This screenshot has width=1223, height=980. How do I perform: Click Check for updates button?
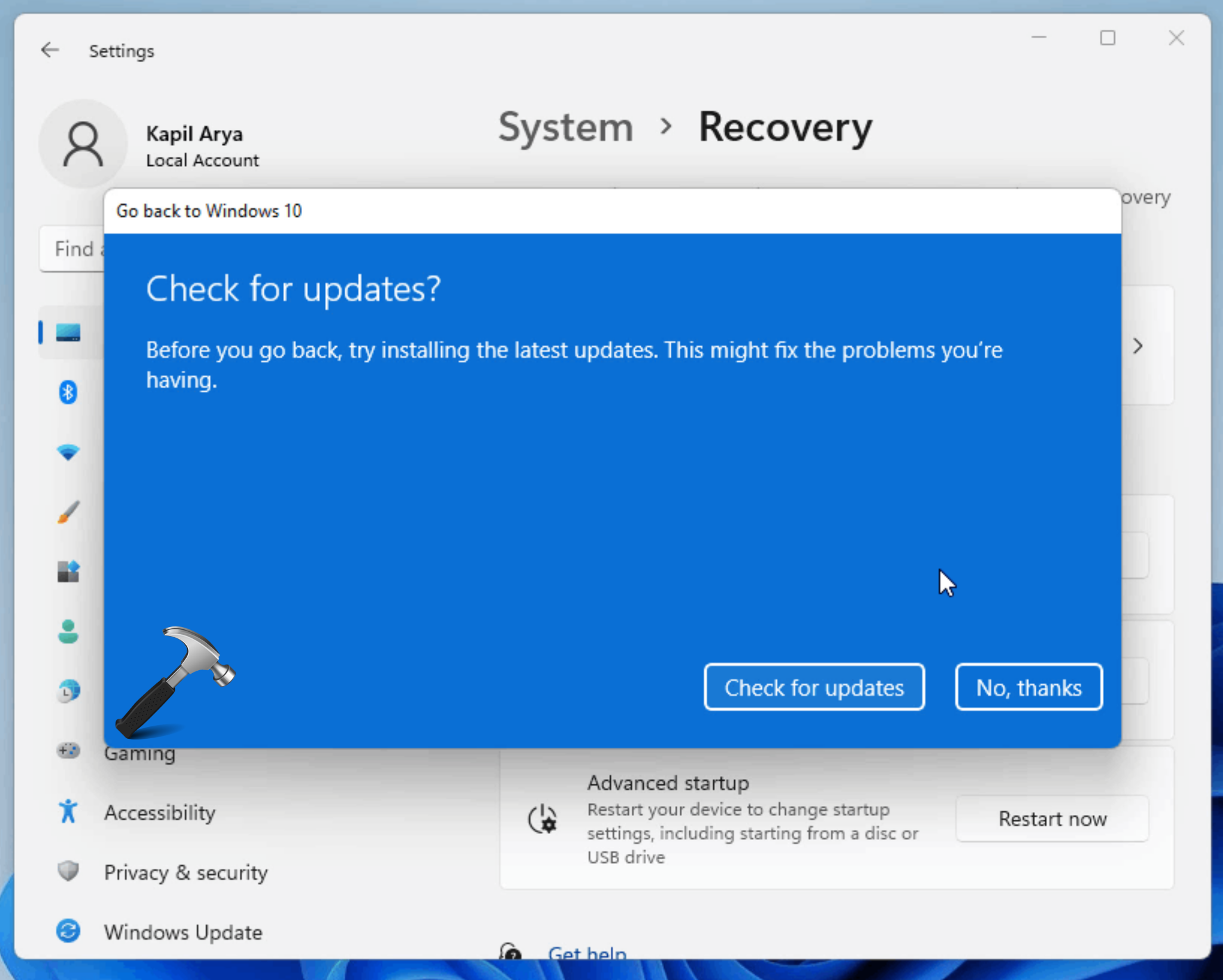point(814,687)
